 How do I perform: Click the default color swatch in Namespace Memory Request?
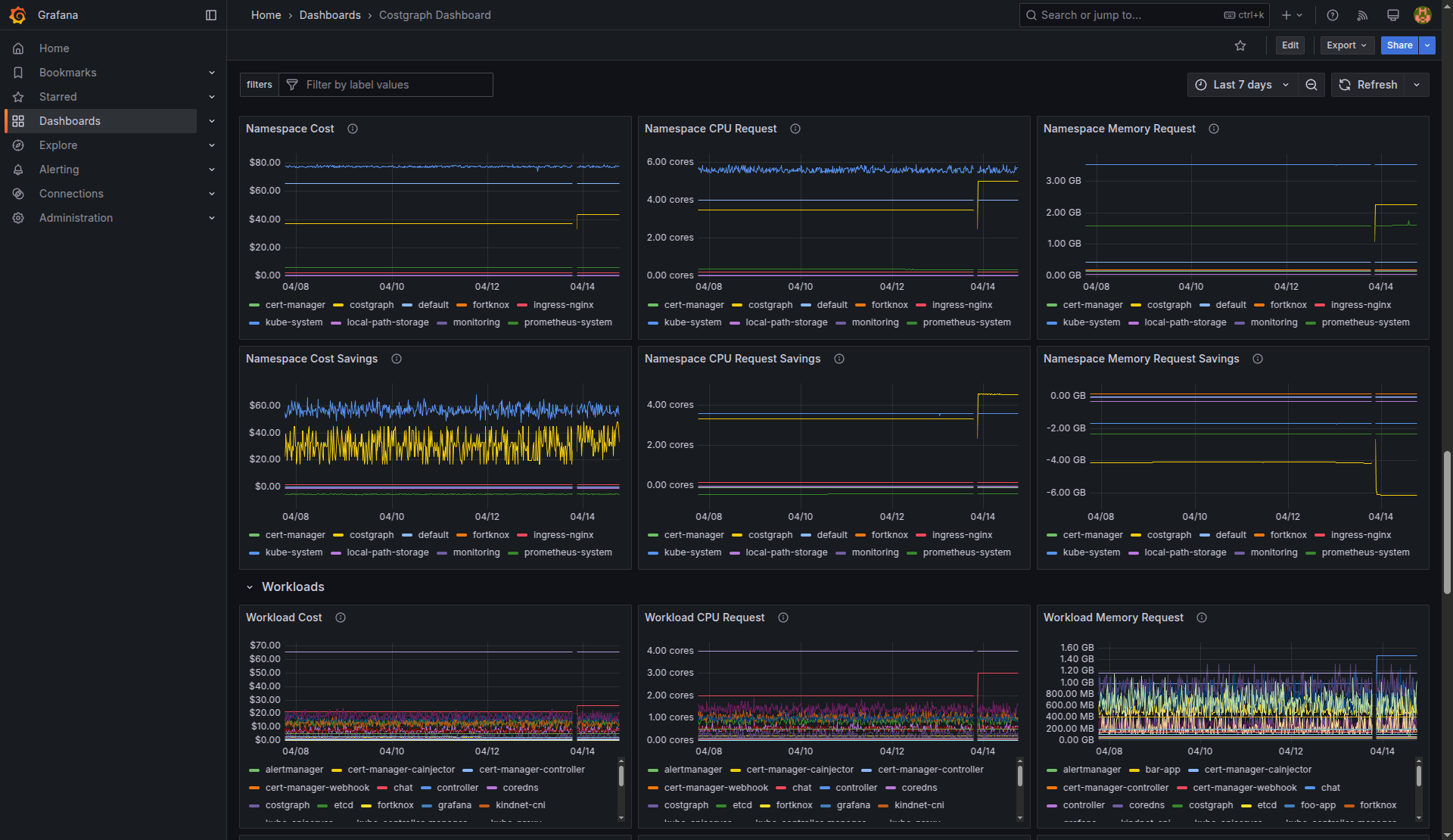[1205, 305]
